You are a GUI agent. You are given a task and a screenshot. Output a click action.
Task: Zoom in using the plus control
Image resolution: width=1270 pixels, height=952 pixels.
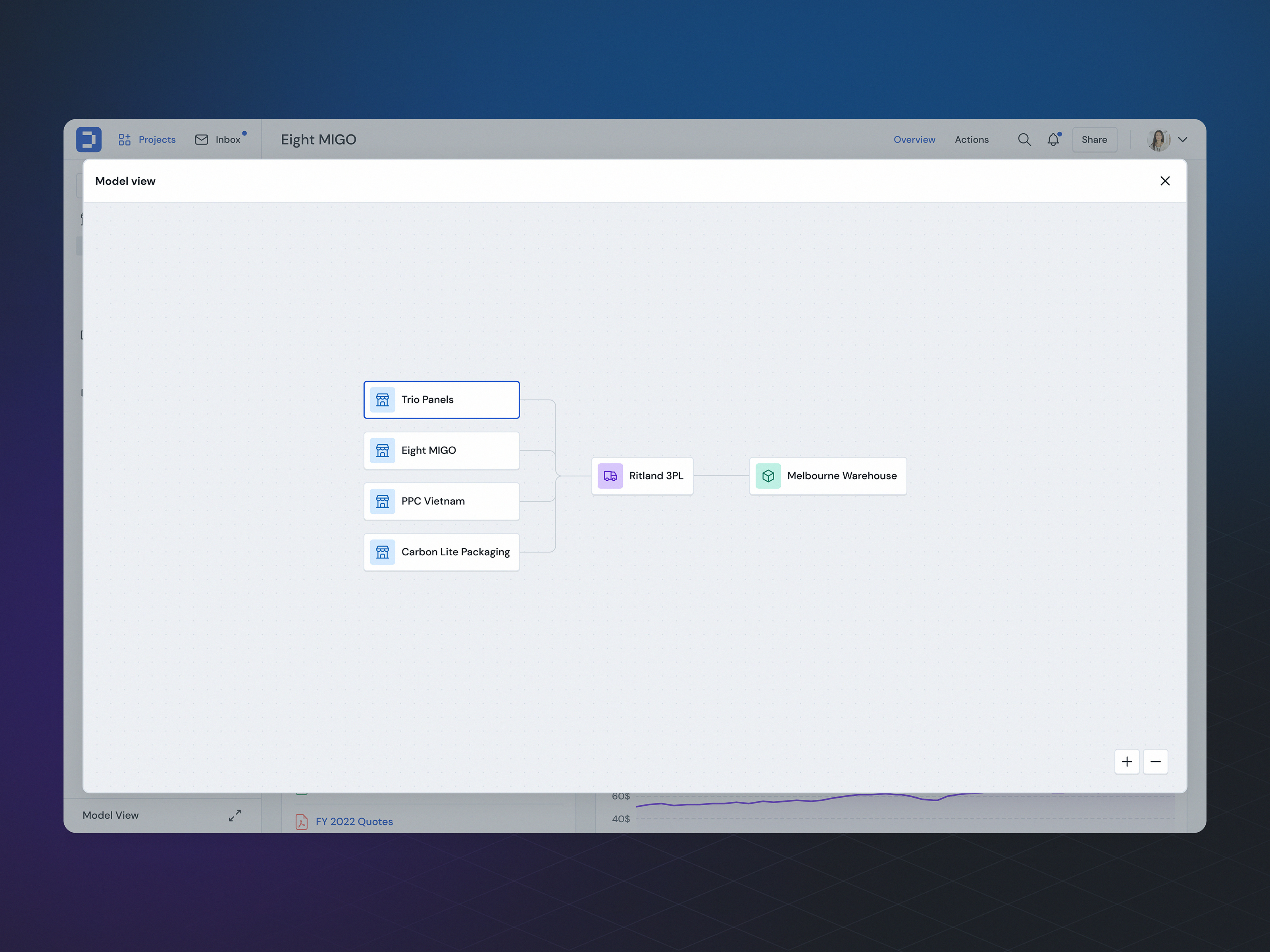tap(1127, 762)
